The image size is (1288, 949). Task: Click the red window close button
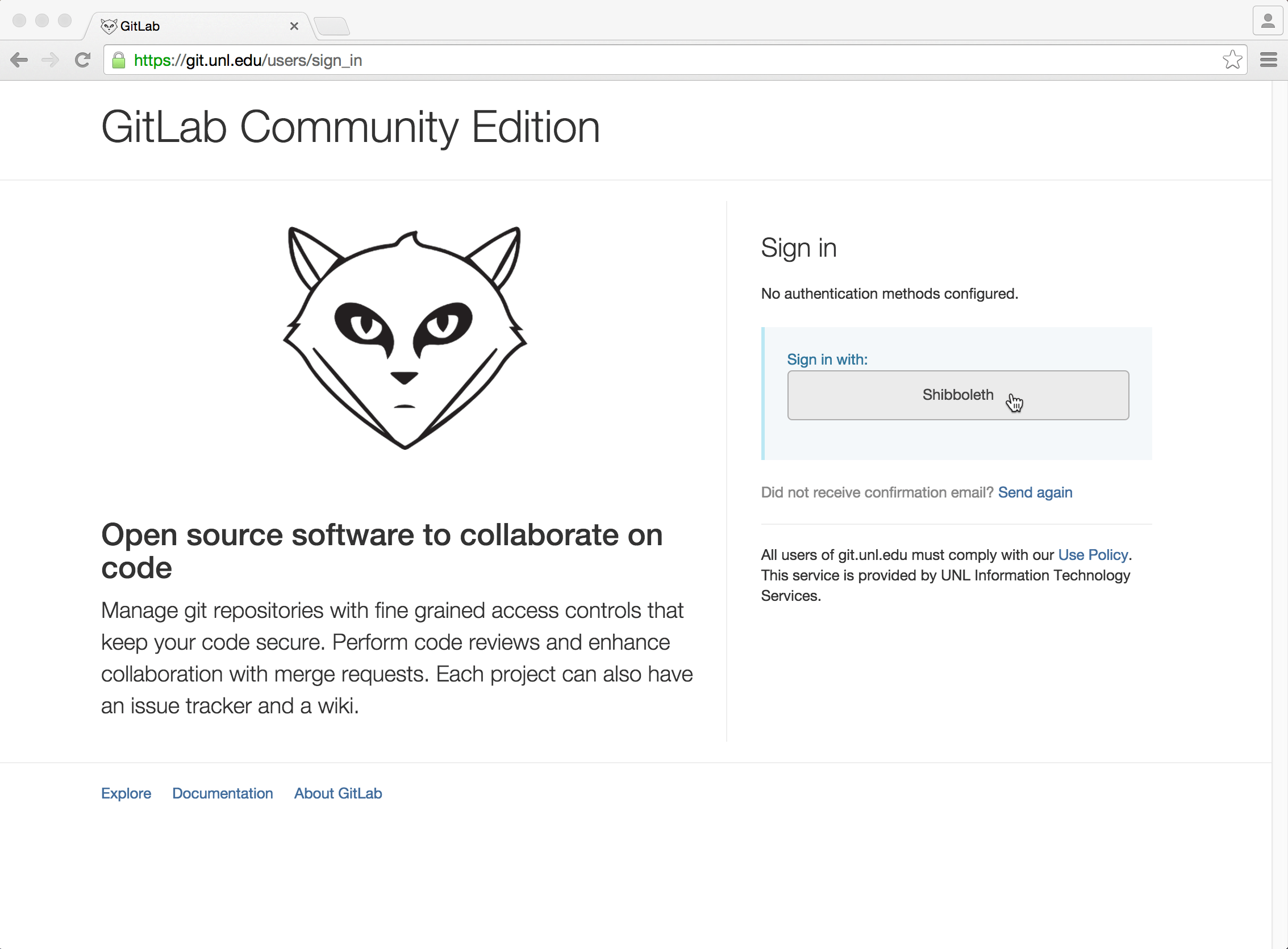point(19,20)
